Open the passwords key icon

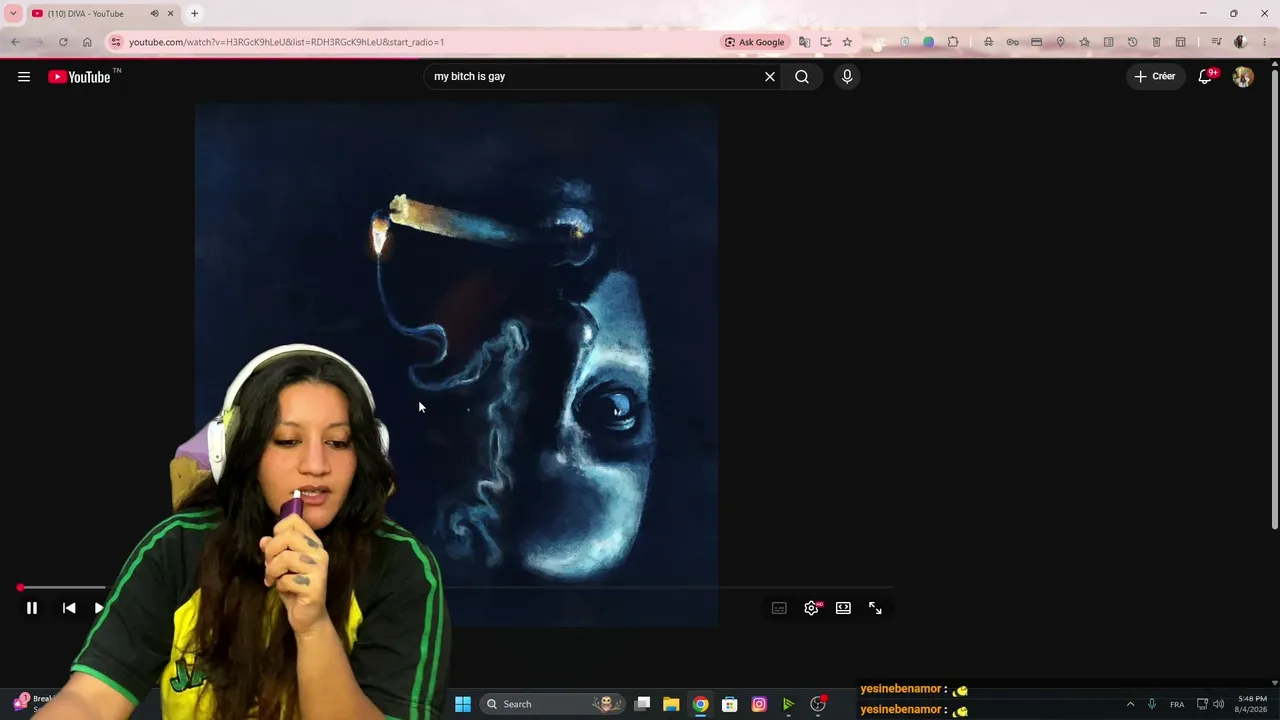pos(1012,42)
